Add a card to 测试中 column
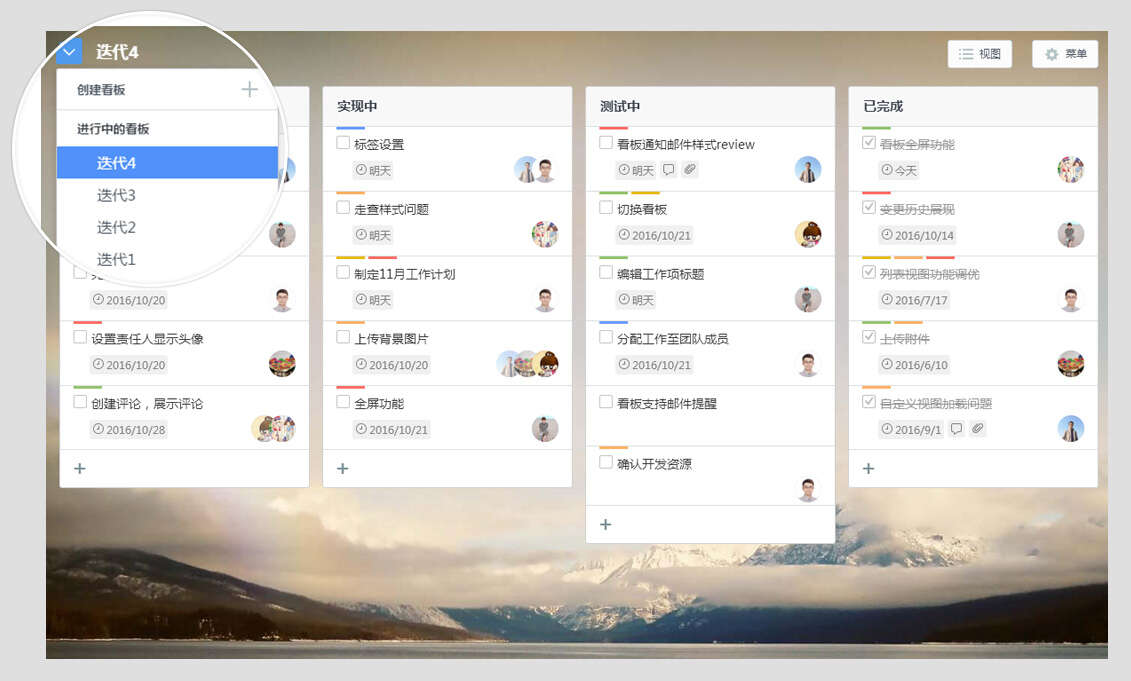Screen dimensions: 1131x681 coord(606,524)
